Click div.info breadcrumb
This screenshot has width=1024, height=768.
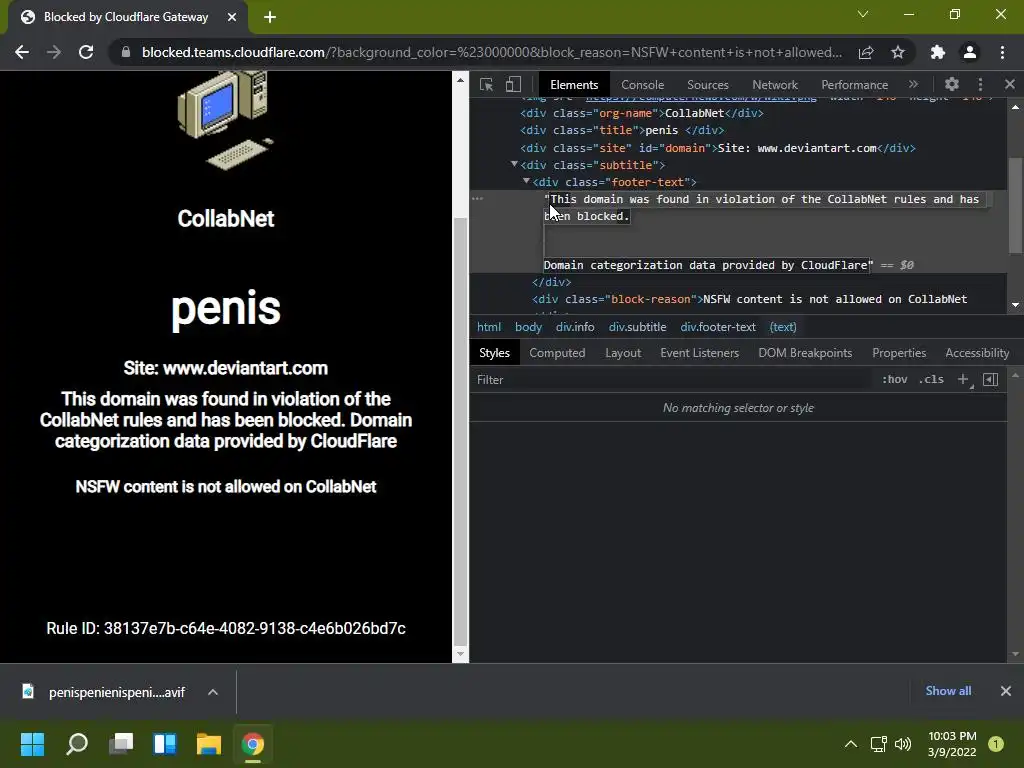pos(575,327)
